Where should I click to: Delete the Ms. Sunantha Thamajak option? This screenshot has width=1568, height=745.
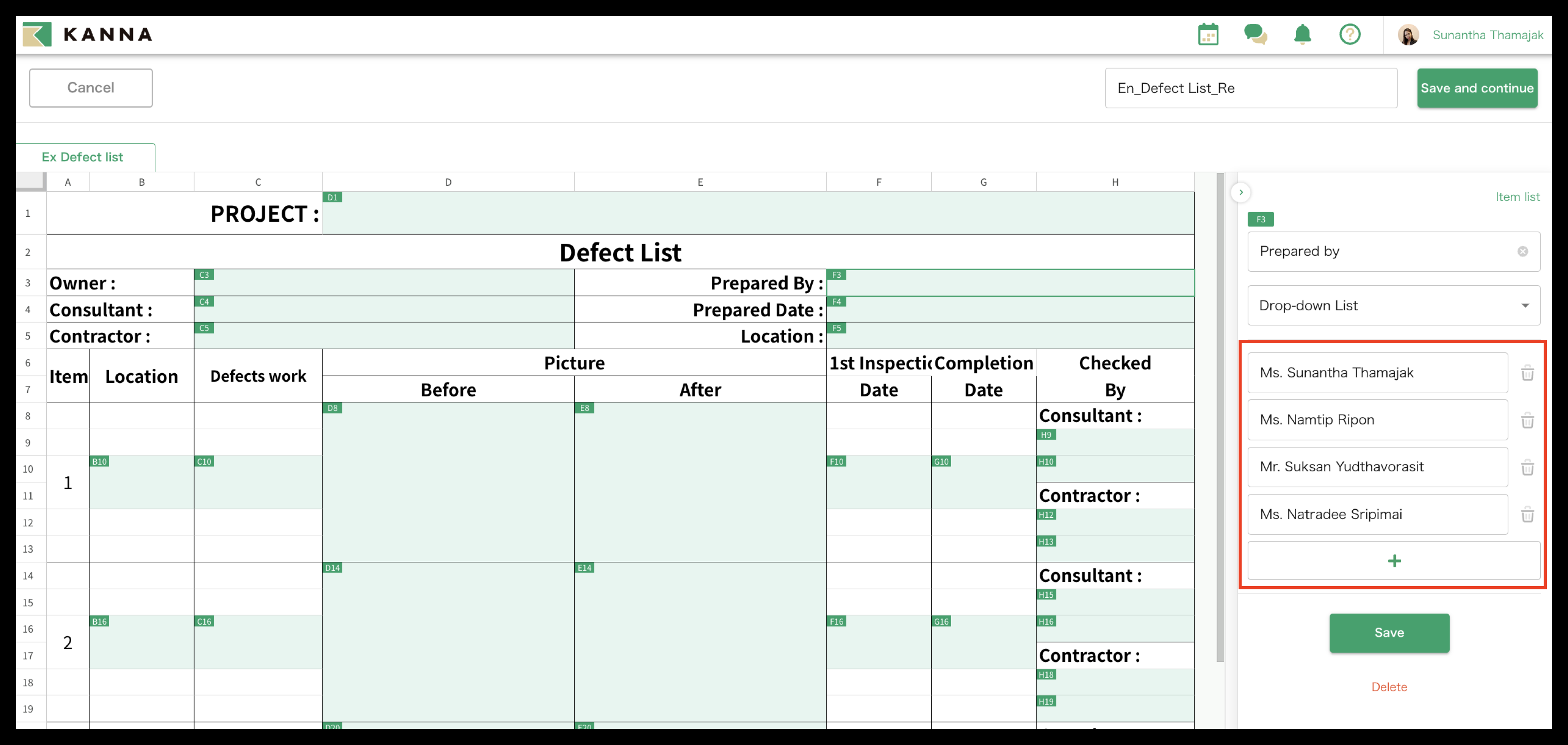pyautogui.click(x=1527, y=373)
